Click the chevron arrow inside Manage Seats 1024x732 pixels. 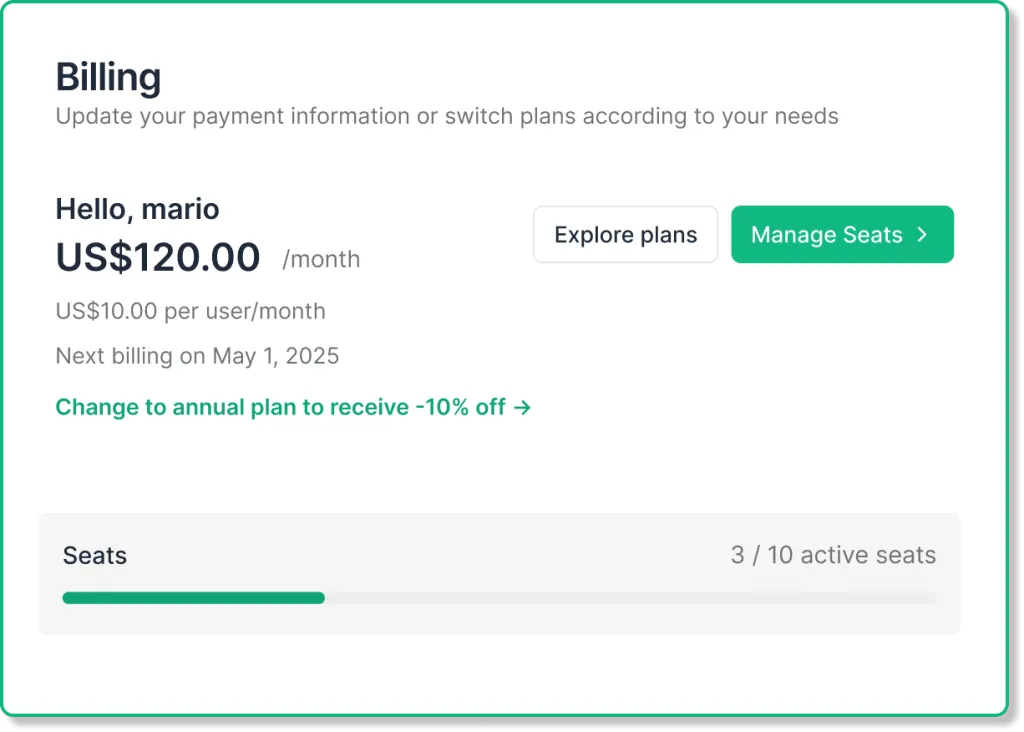tap(922, 234)
